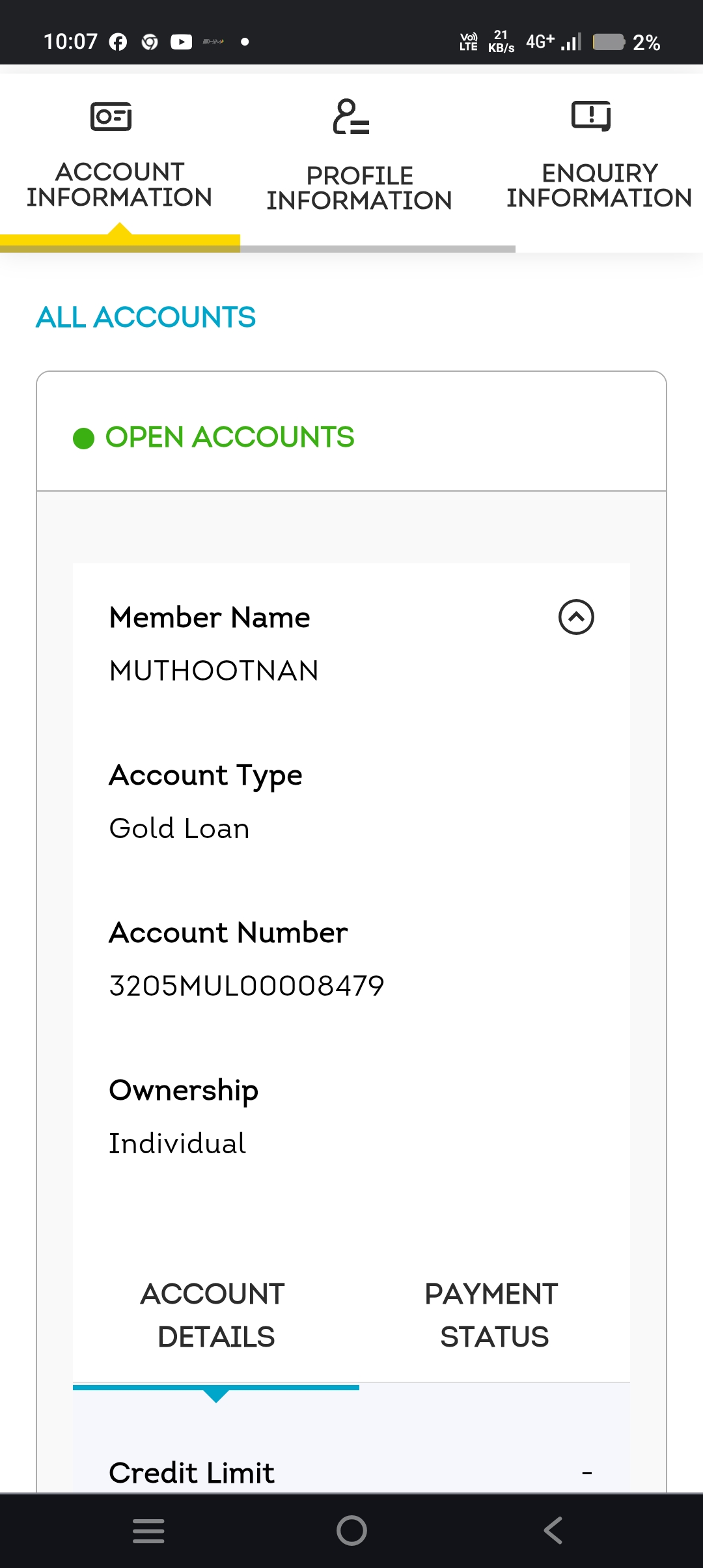Image resolution: width=703 pixels, height=1568 pixels.
Task: Open the Payment Status tab
Action: point(493,1315)
